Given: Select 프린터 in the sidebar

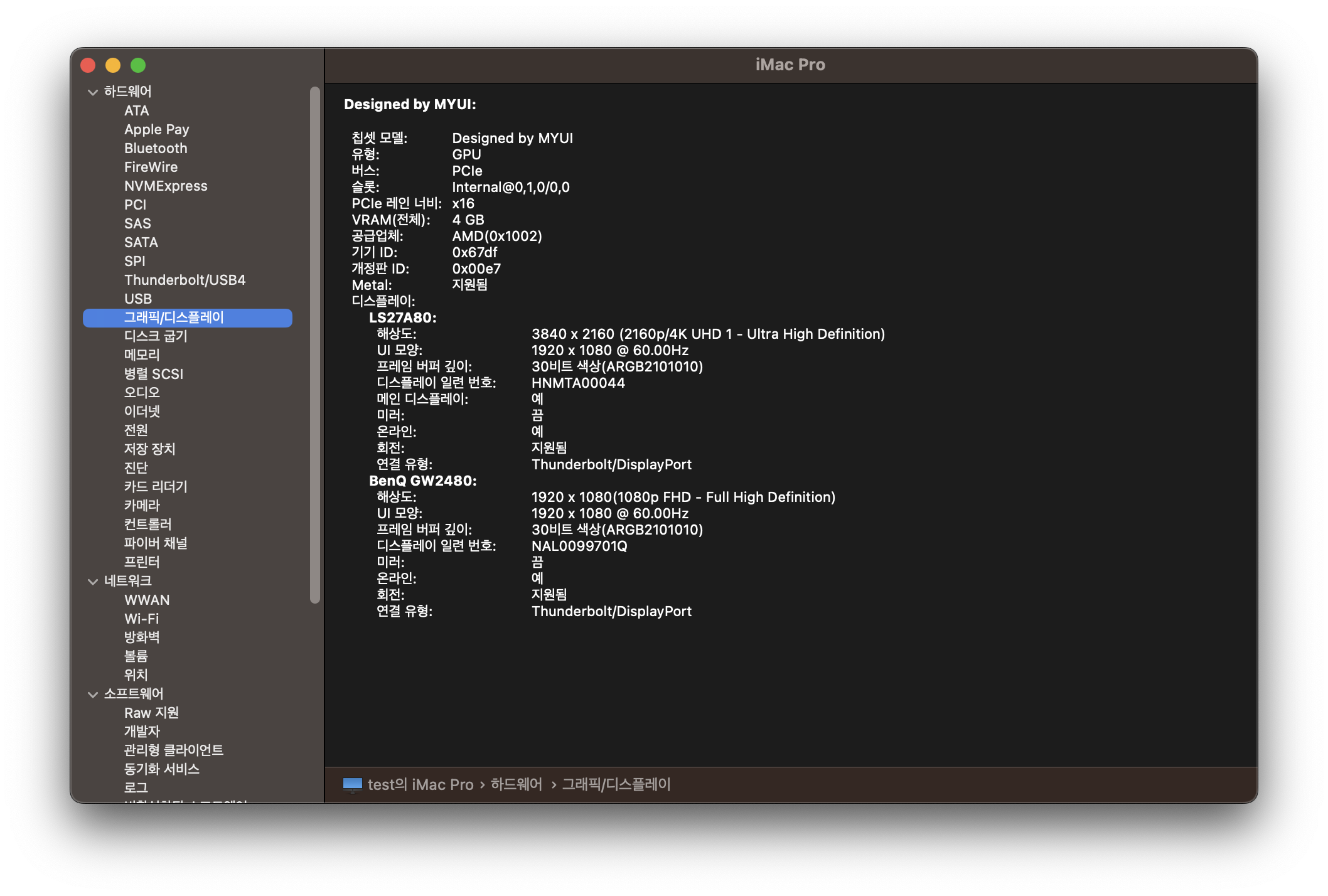Looking at the screenshot, I should pos(142,562).
